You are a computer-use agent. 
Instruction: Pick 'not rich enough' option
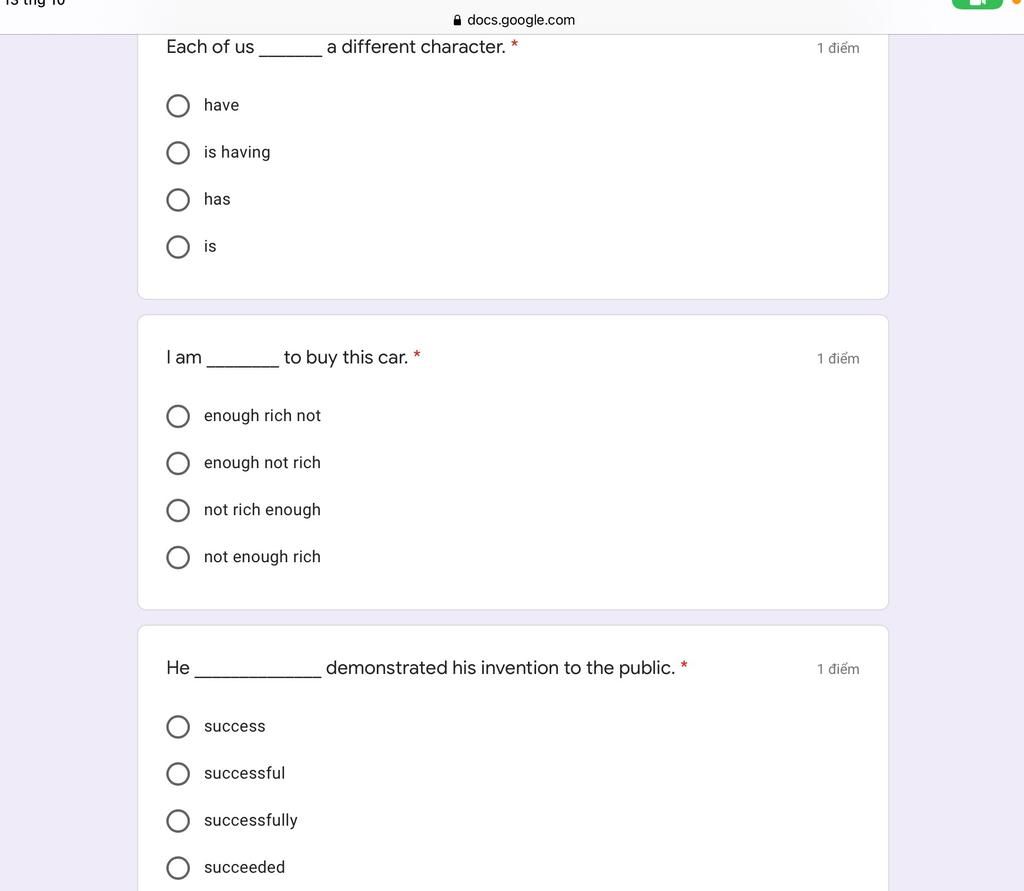pyautogui.click(x=178, y=510)
